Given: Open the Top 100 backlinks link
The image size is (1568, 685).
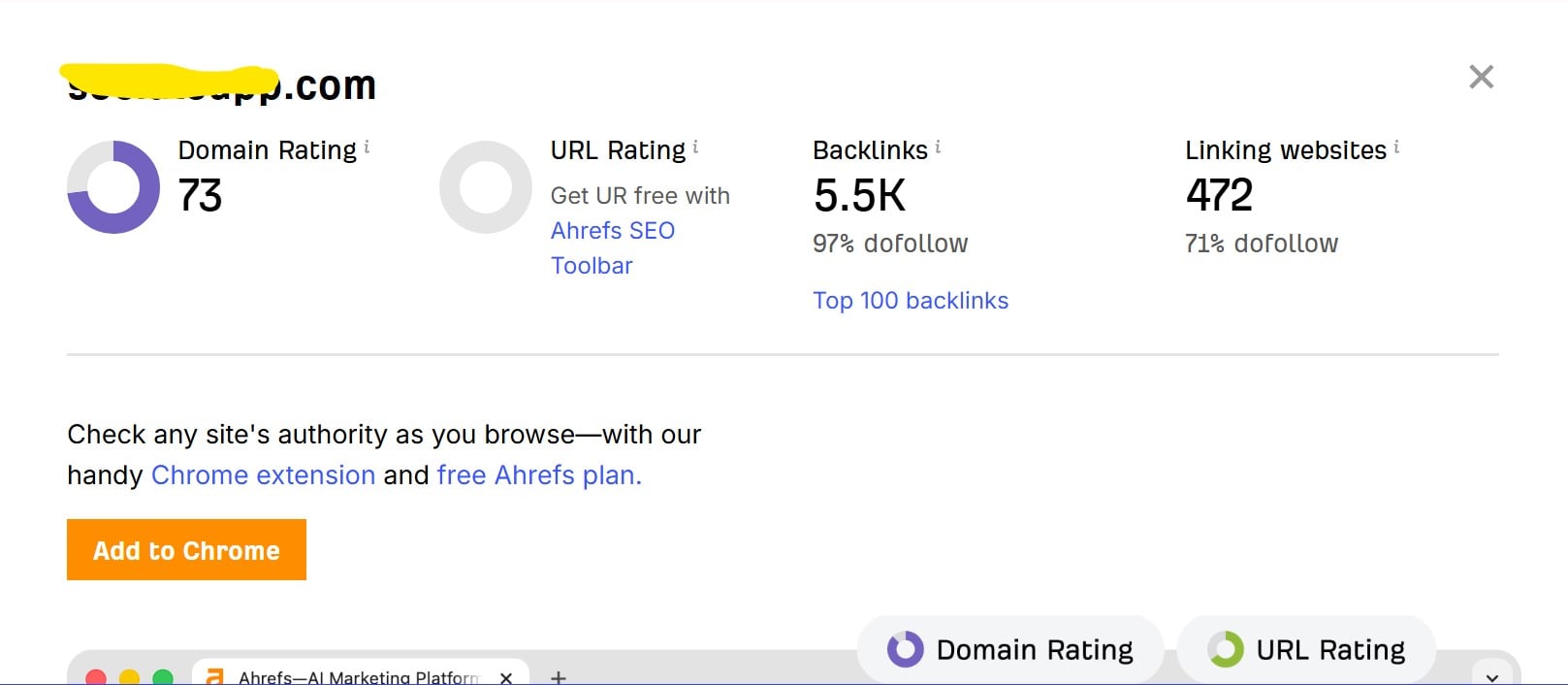Looking at the screenshot, I should tap(911, 301).
